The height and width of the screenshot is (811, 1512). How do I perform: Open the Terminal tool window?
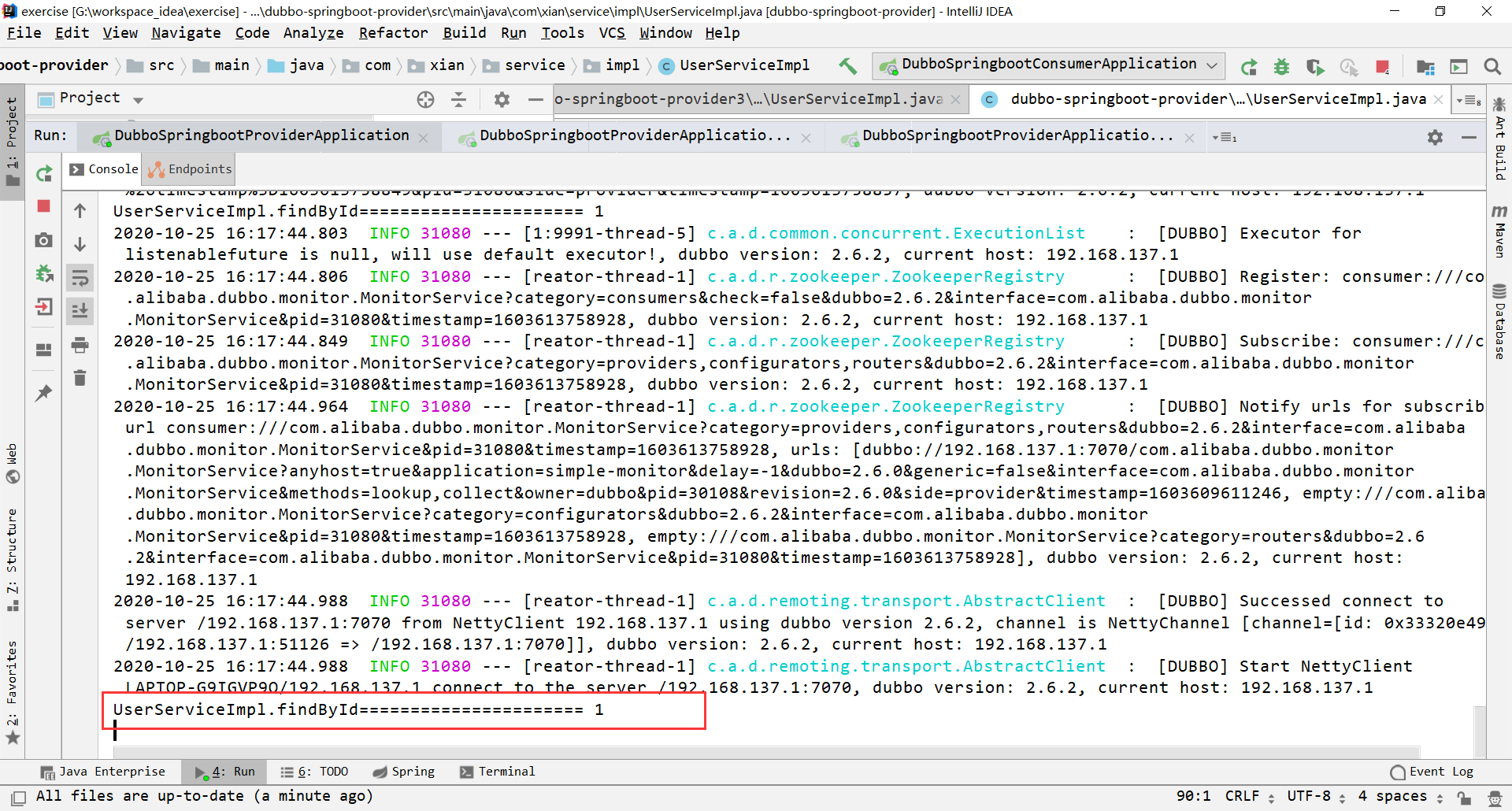[497, 772]
